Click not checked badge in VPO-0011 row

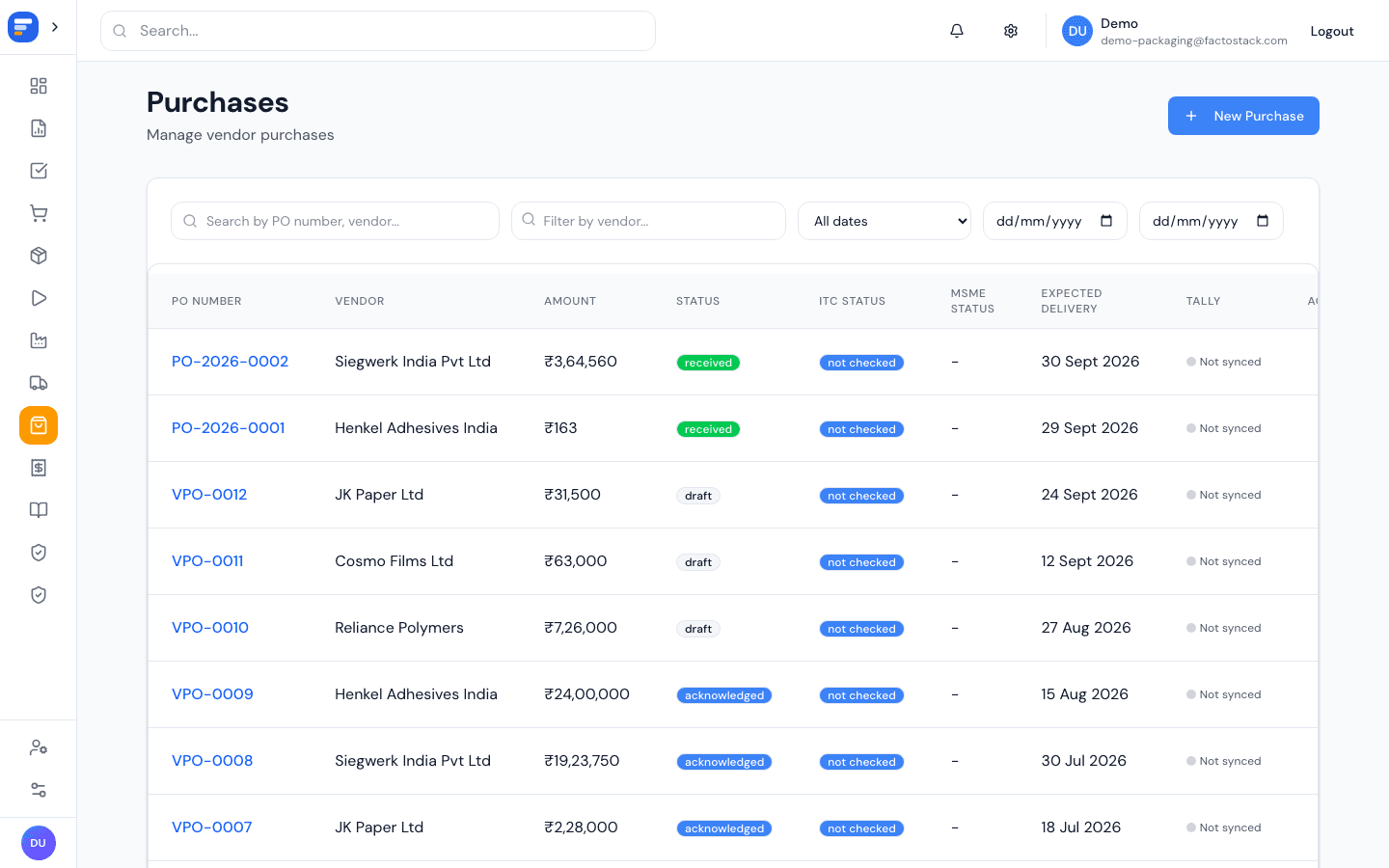click(861, 562)
